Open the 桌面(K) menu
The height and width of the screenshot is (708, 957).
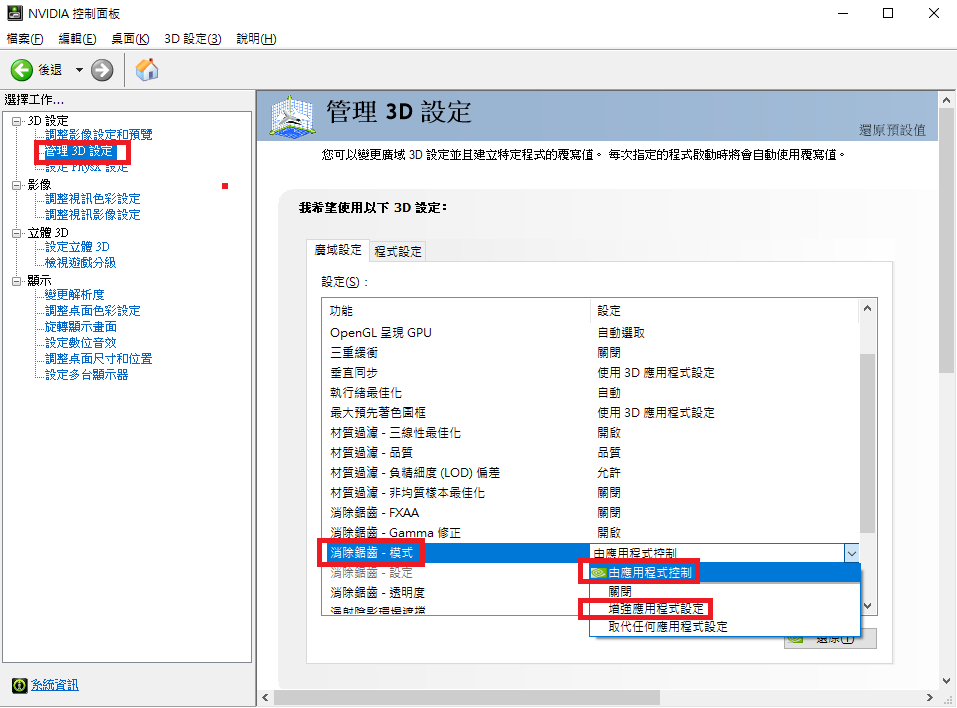tap(130, 39)
